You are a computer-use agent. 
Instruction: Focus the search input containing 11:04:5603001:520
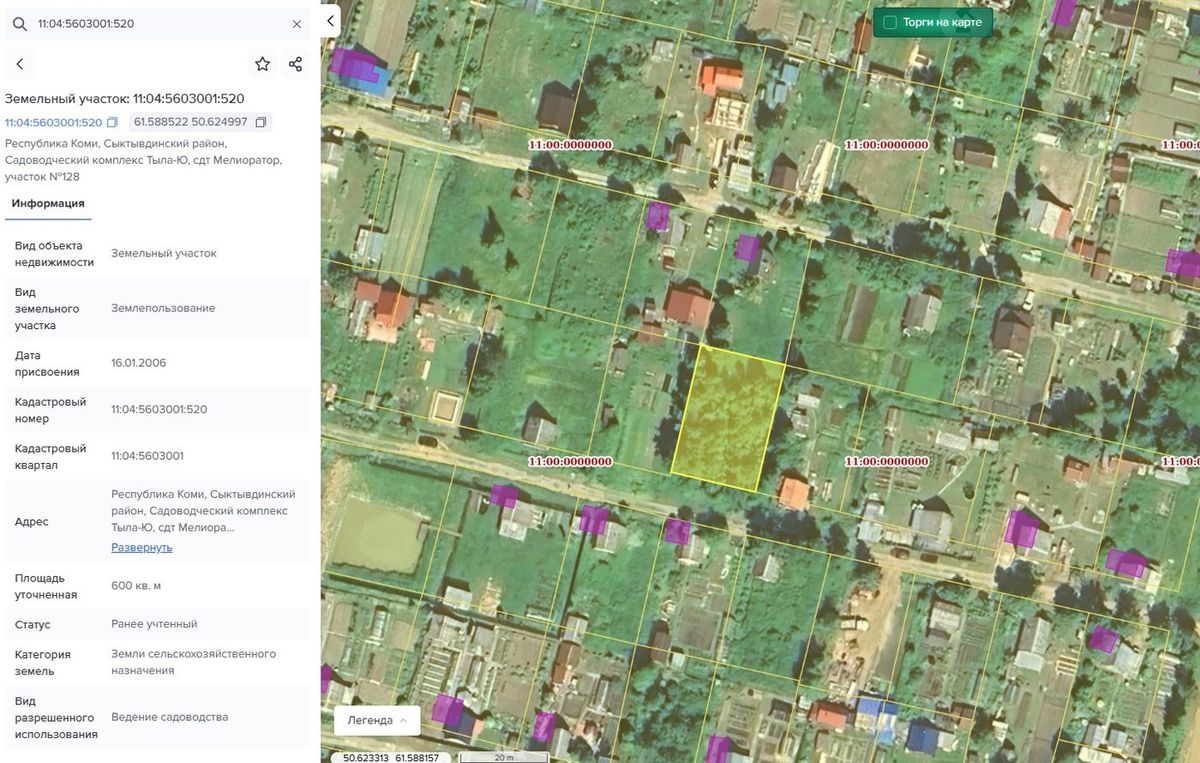(x=160, y=24)
